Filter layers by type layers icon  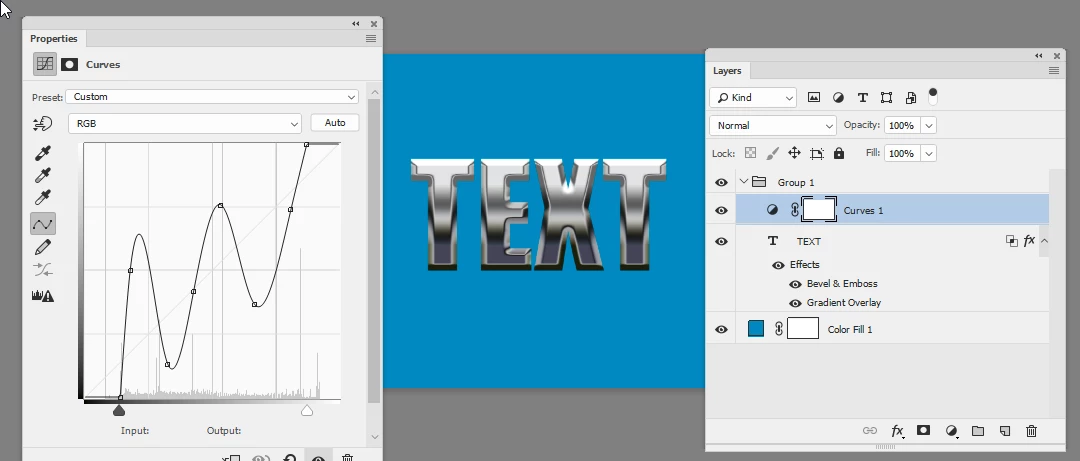862,98
